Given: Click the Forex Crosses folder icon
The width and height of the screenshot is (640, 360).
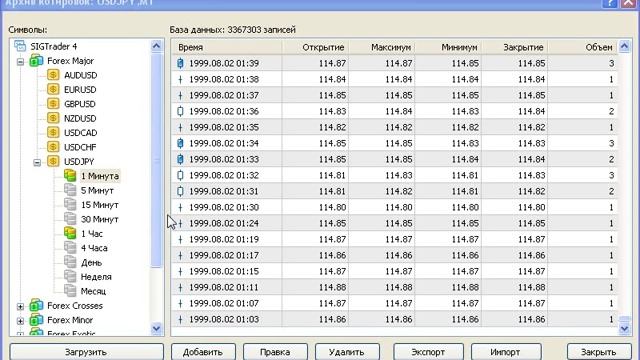Looking at the screenshot, I should [36, 305].
